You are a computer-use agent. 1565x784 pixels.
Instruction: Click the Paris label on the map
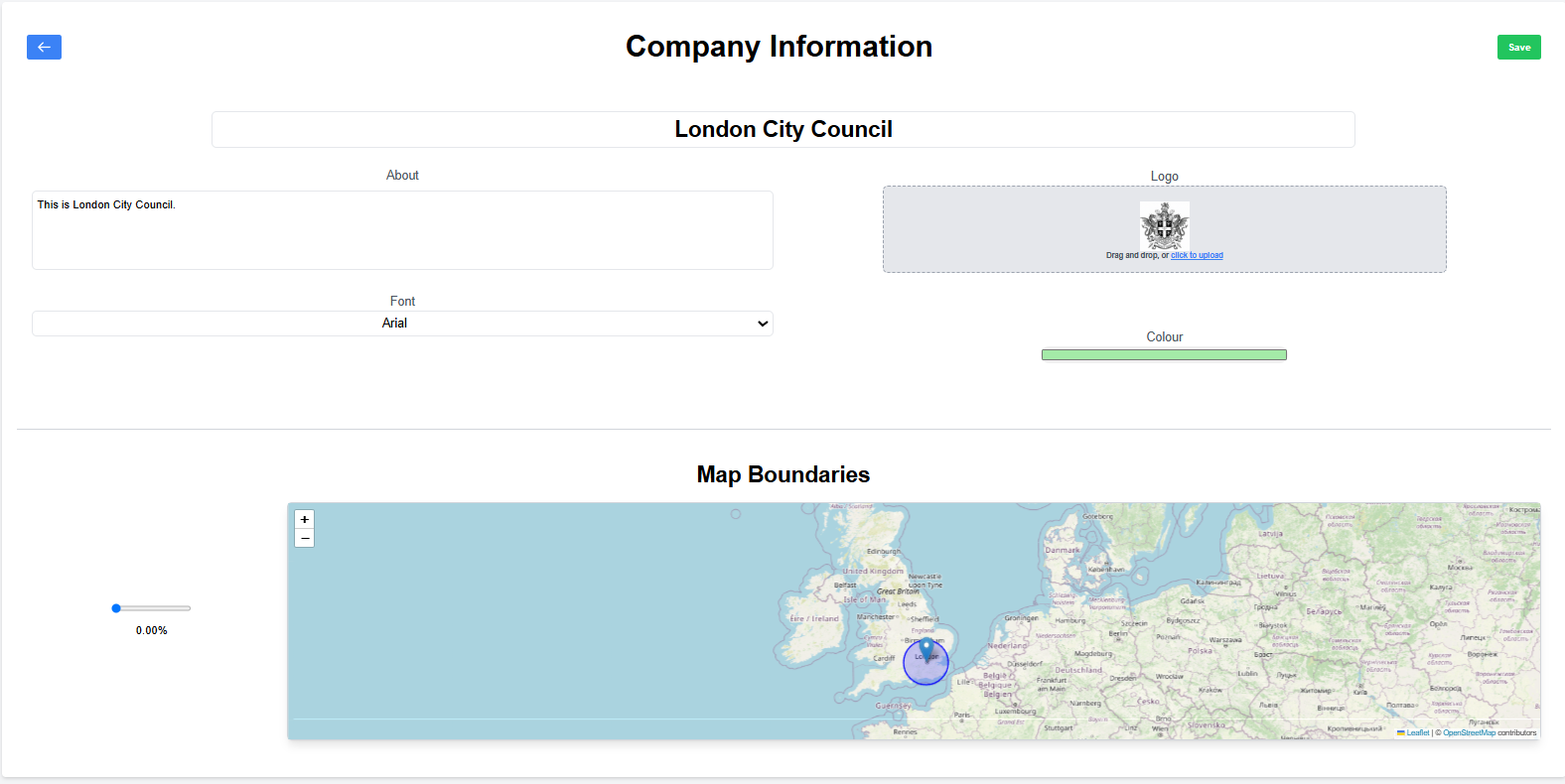pyautogui.click(x=962, y=715)
